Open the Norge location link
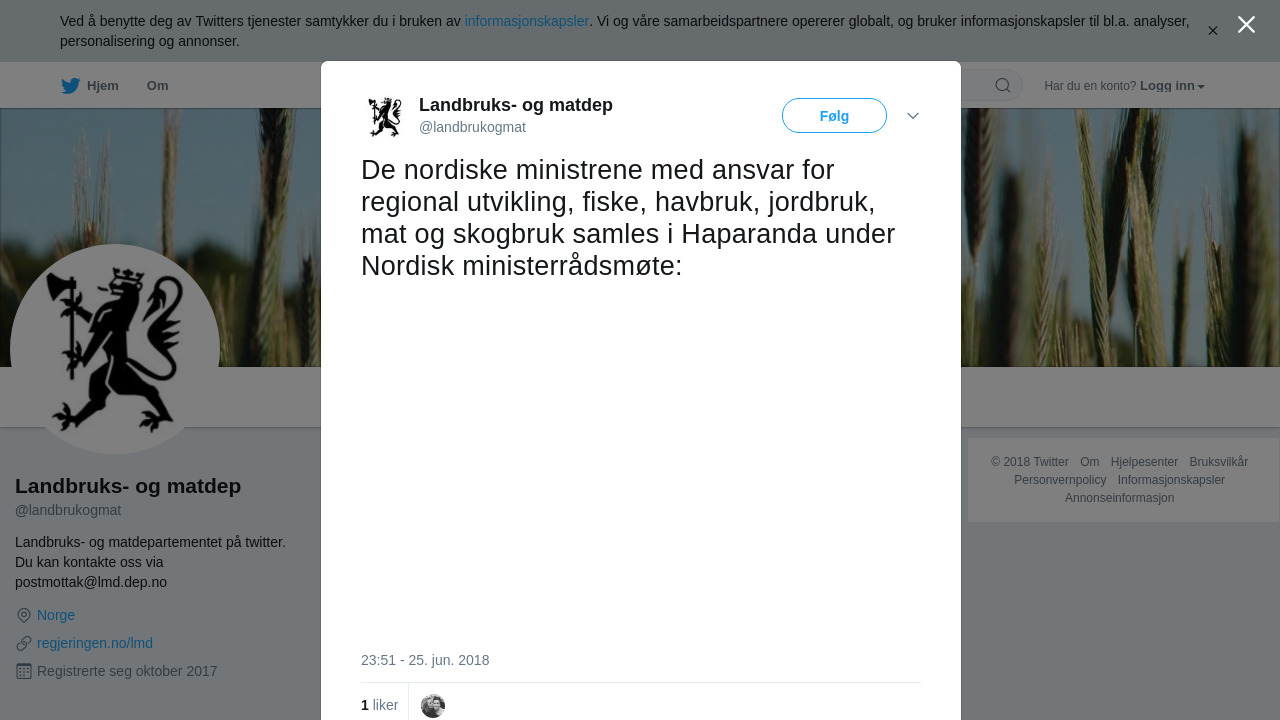The image size is (1280, 720). coord(56,615)
